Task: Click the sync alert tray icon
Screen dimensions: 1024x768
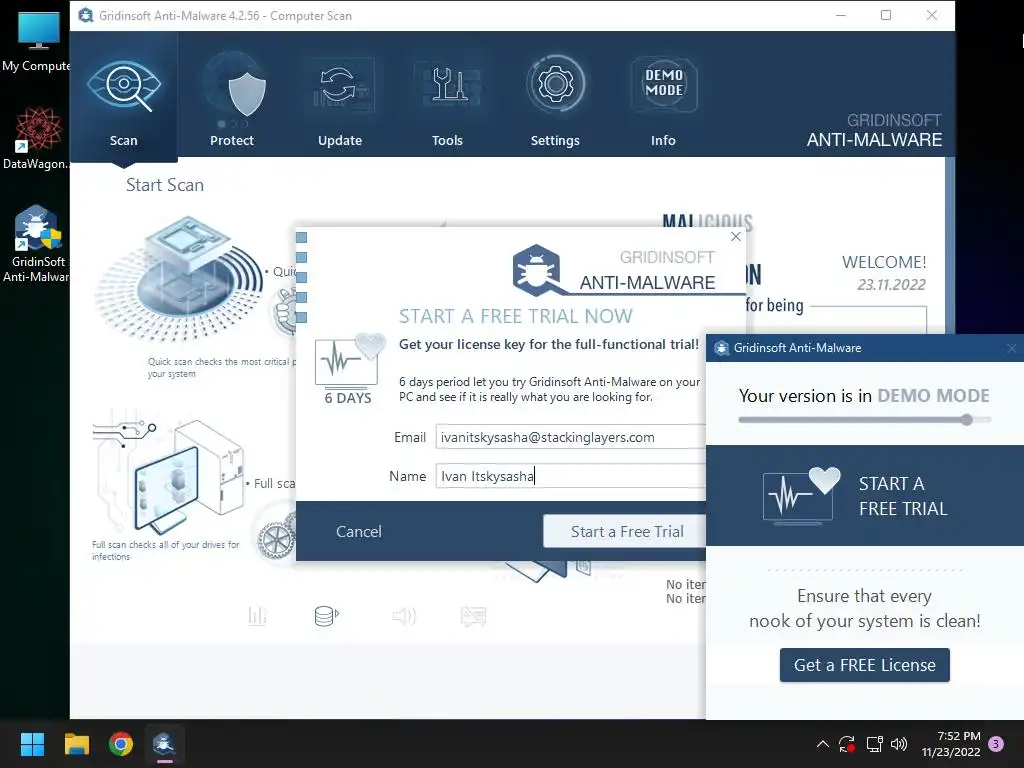Action: tap(847, 744)
